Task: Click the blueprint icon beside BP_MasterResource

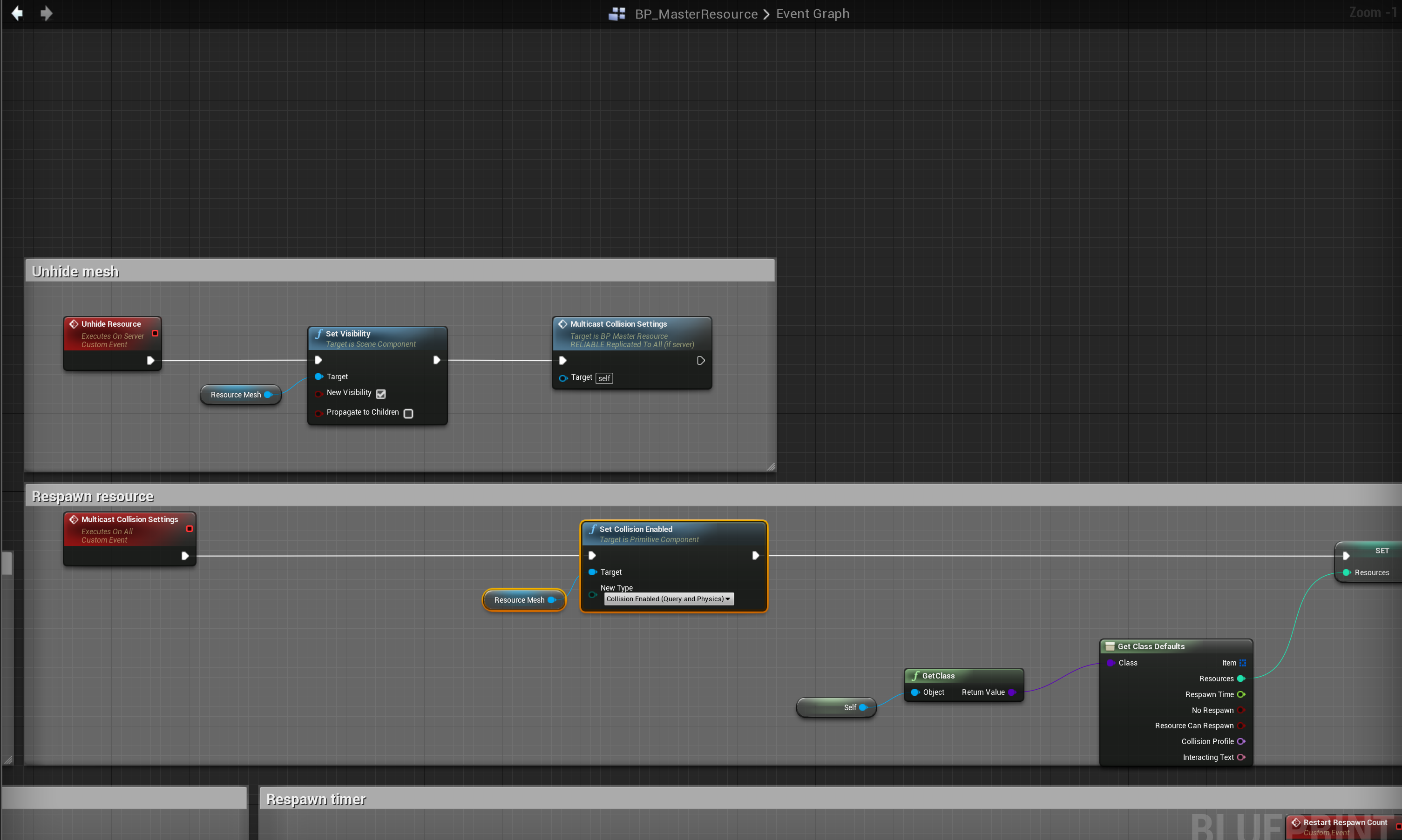Action: point(616,13)
